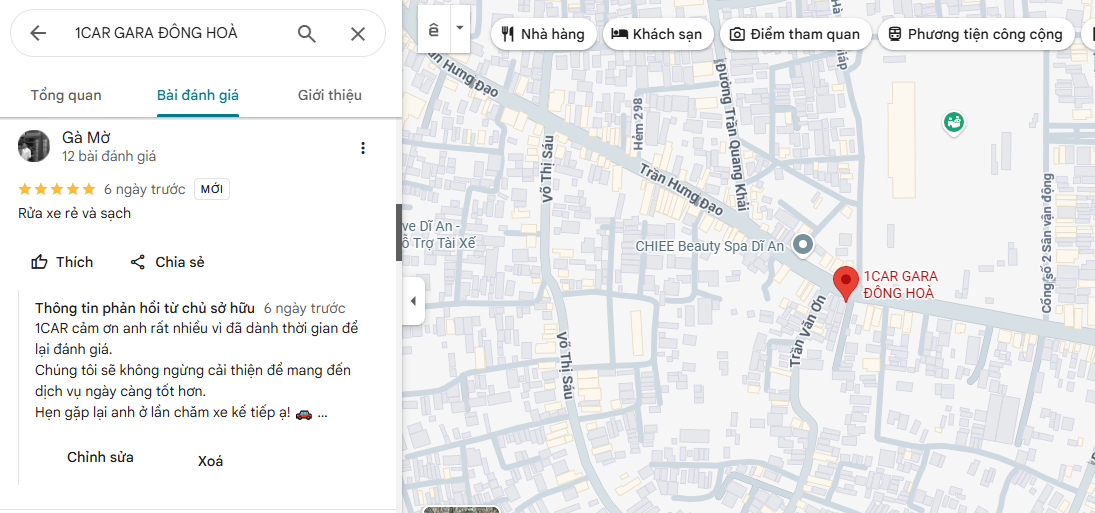Select the Bài đánh giá tab
Screen dimensions: 1095x513
(x=198, y=95)
